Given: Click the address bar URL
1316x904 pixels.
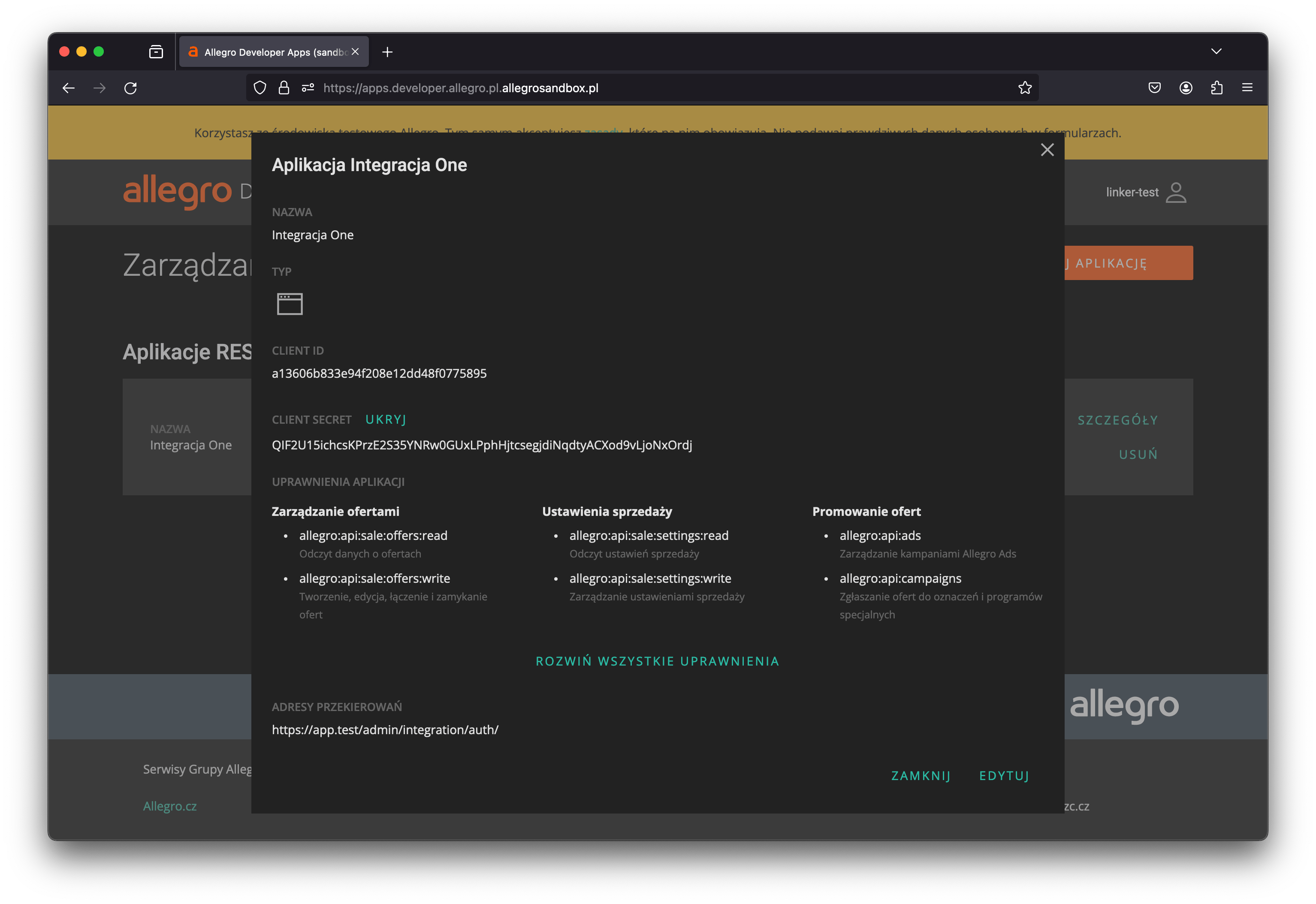Looking at the screenshot, I should (x=461, y=88).
